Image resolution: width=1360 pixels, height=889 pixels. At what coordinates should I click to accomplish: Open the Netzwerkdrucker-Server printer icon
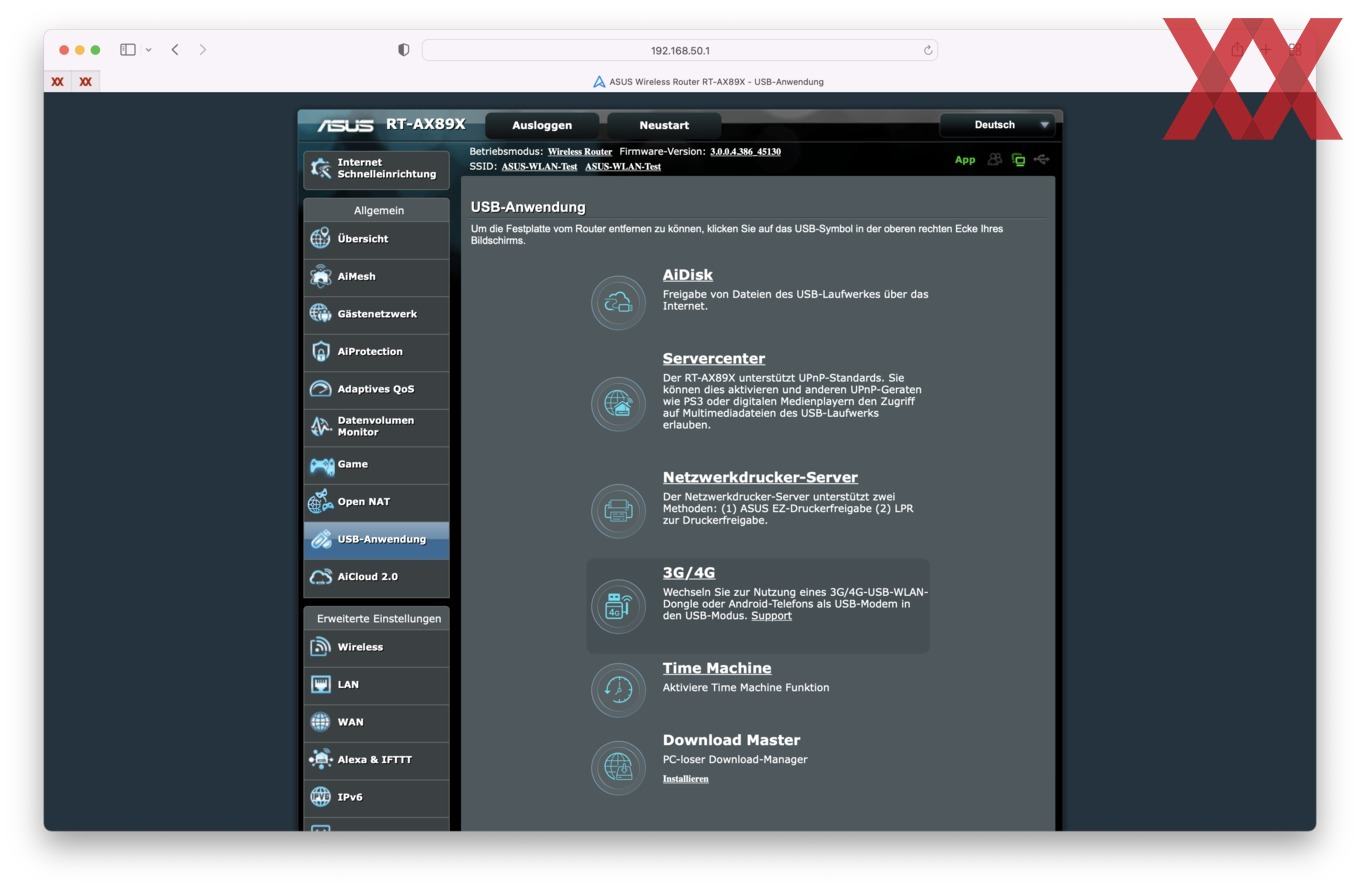coord(618,511)
